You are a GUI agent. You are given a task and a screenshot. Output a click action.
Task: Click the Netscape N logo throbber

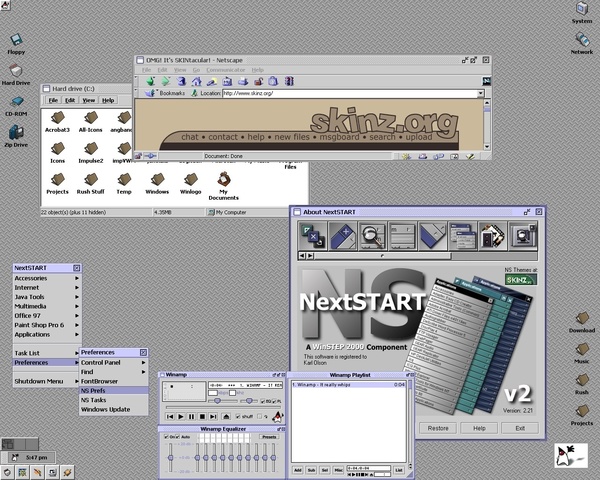[x=486, y=81]
